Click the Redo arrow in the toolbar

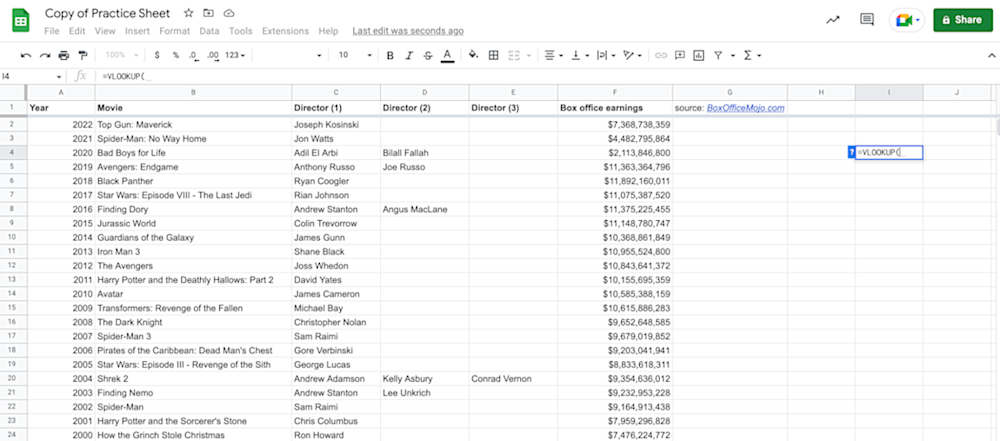coord(45,56)
